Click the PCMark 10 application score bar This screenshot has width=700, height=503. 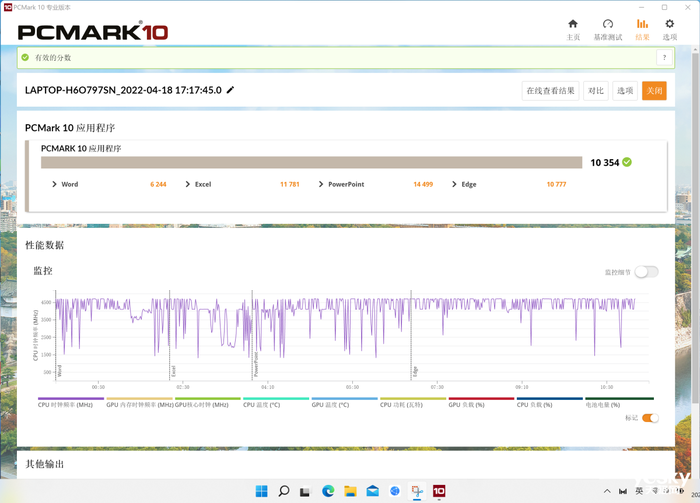point(312,162)
